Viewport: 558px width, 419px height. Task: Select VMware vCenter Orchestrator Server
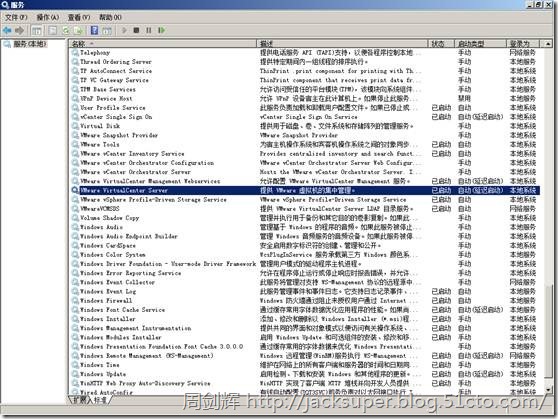(x=135, y=172)
